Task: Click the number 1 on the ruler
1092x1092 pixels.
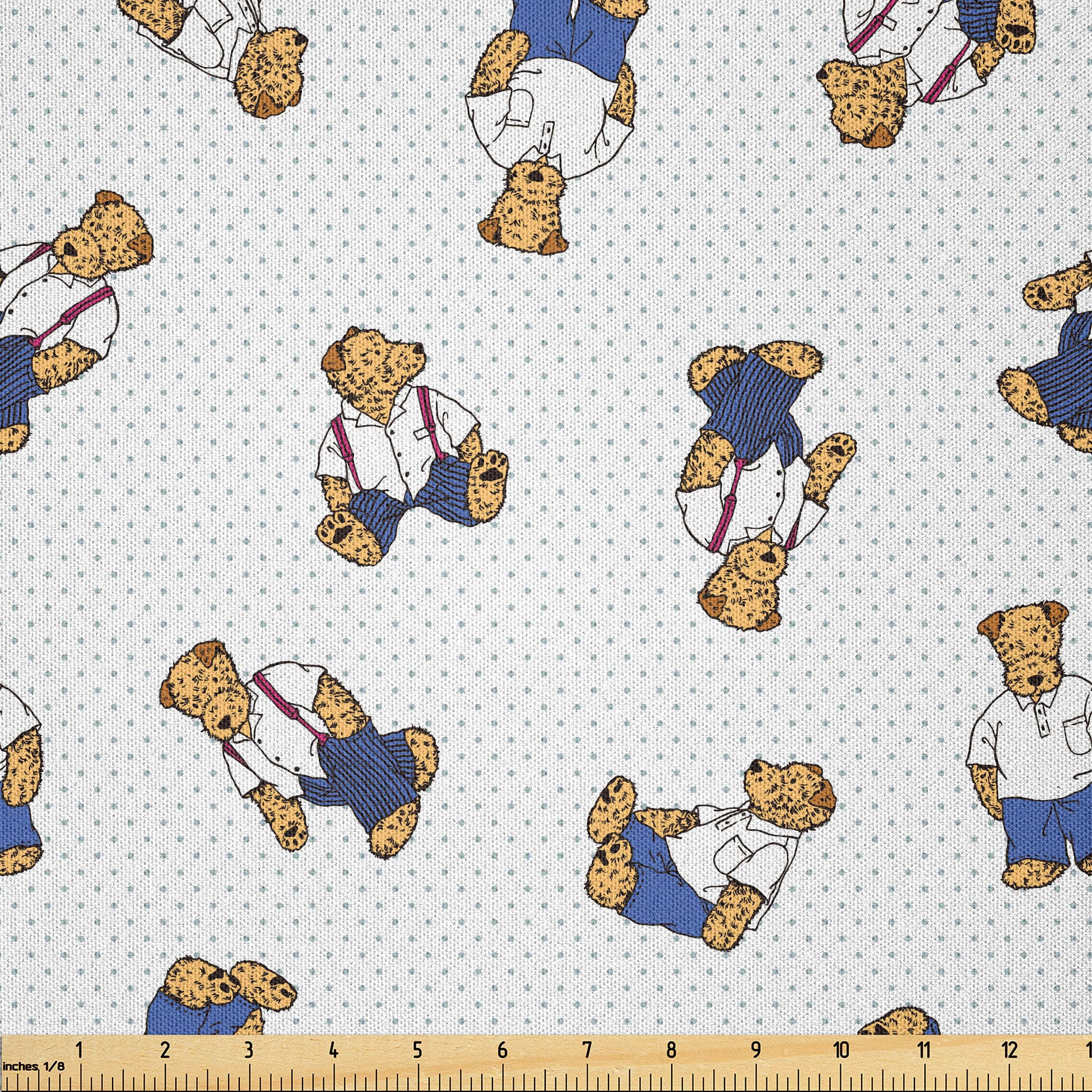Action: [x=80, y=1050]
